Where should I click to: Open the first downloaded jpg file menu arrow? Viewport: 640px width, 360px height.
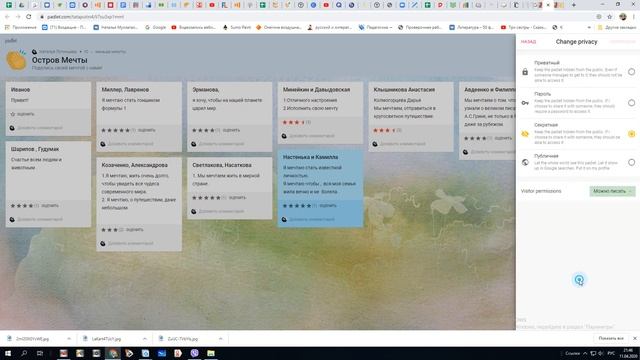tap(69, 339)
